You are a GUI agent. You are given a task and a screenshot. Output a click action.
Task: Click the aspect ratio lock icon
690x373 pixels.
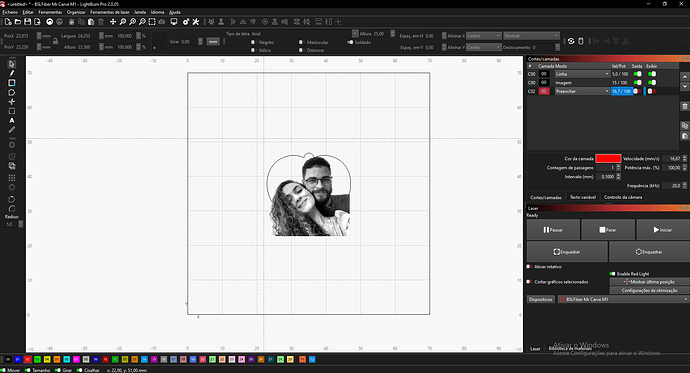(55, 41)
